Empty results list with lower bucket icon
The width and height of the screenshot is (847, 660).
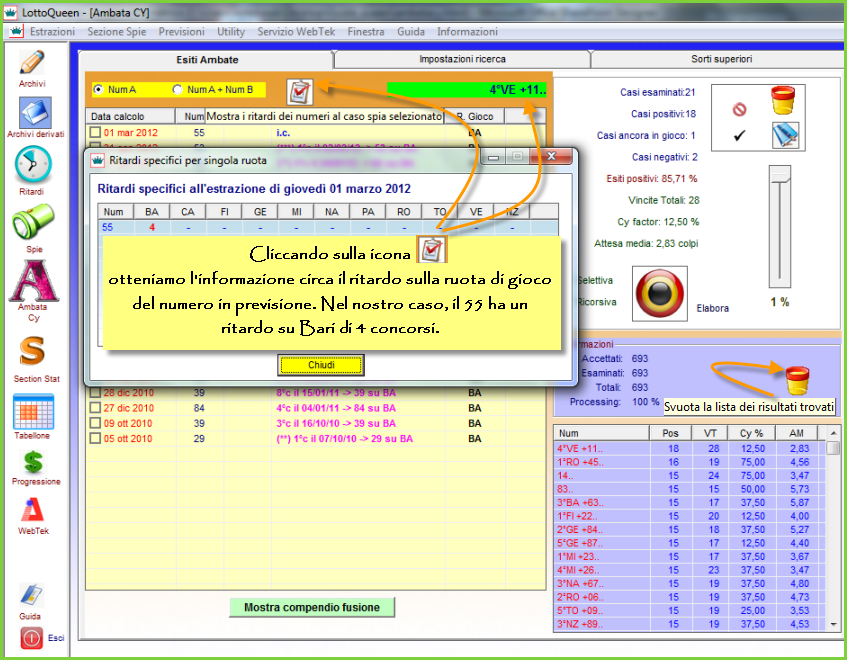797,380
